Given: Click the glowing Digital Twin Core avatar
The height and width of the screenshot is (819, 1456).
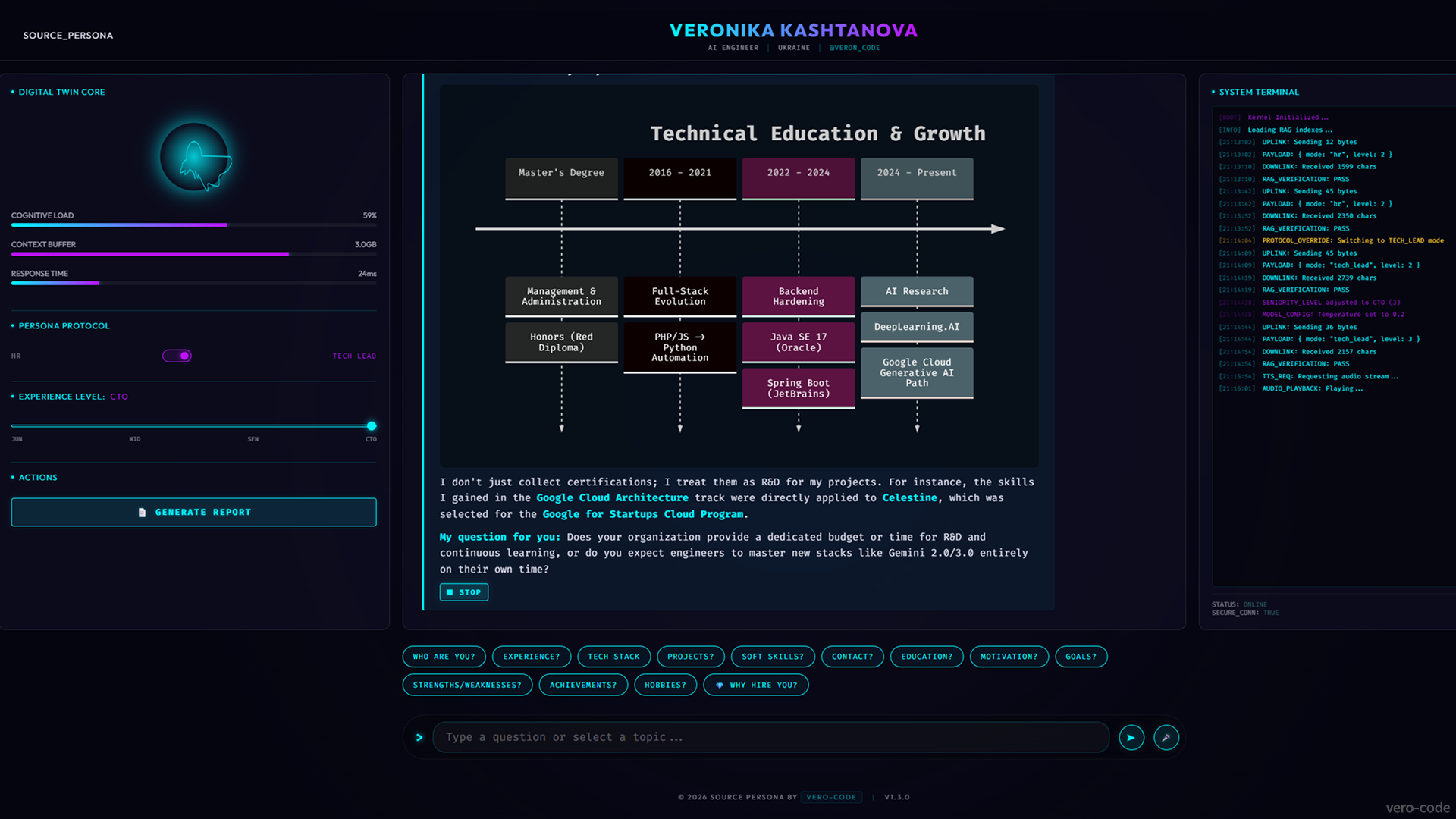Looking at the screenshot, I should point(194,155).
